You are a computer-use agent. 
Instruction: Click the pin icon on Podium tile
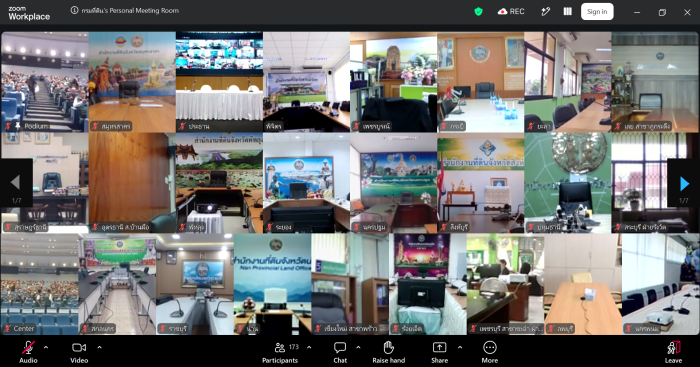(x=17, y=126)
